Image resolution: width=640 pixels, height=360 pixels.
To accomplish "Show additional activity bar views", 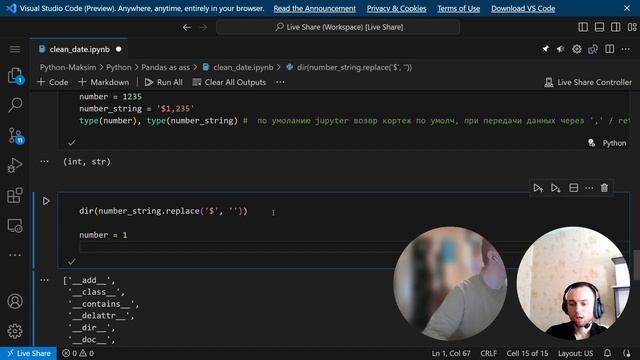I will (x=15, y=255).
